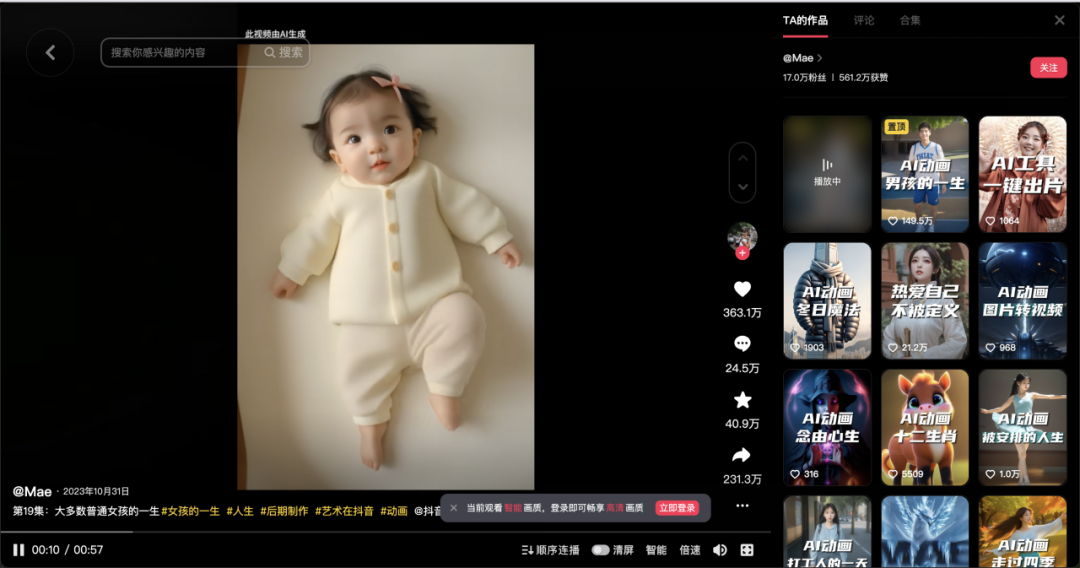Viewport: 1080px width, 568px height.
Task: Open 倍速 playback speed menu
Action: (689, 550)
